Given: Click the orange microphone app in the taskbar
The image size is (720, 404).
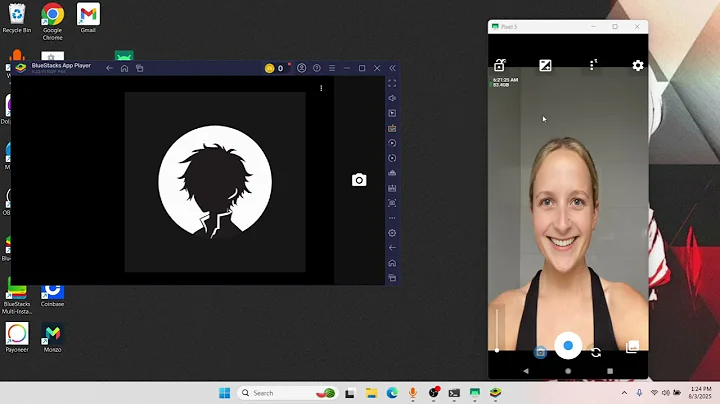Looking at the screenshot, I should tap(413, 393).
